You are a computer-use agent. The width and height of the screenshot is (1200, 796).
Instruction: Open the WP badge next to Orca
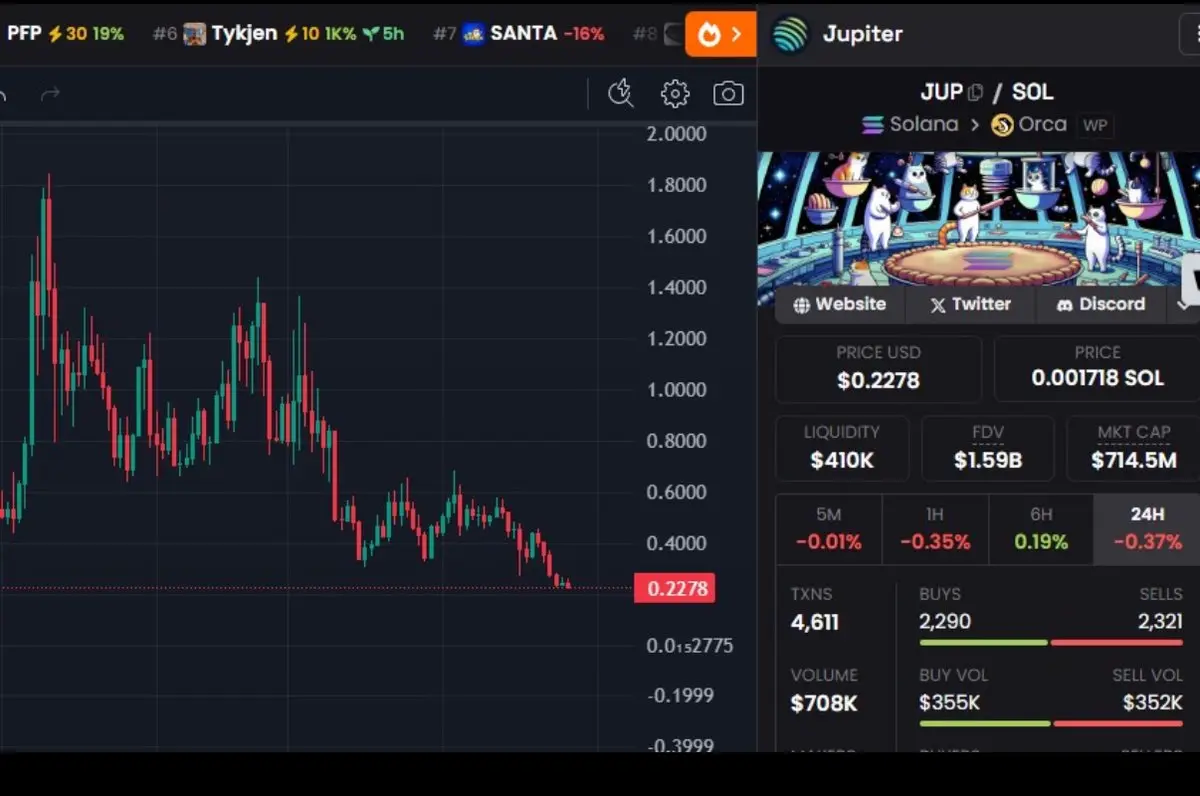click(1095, 126)
